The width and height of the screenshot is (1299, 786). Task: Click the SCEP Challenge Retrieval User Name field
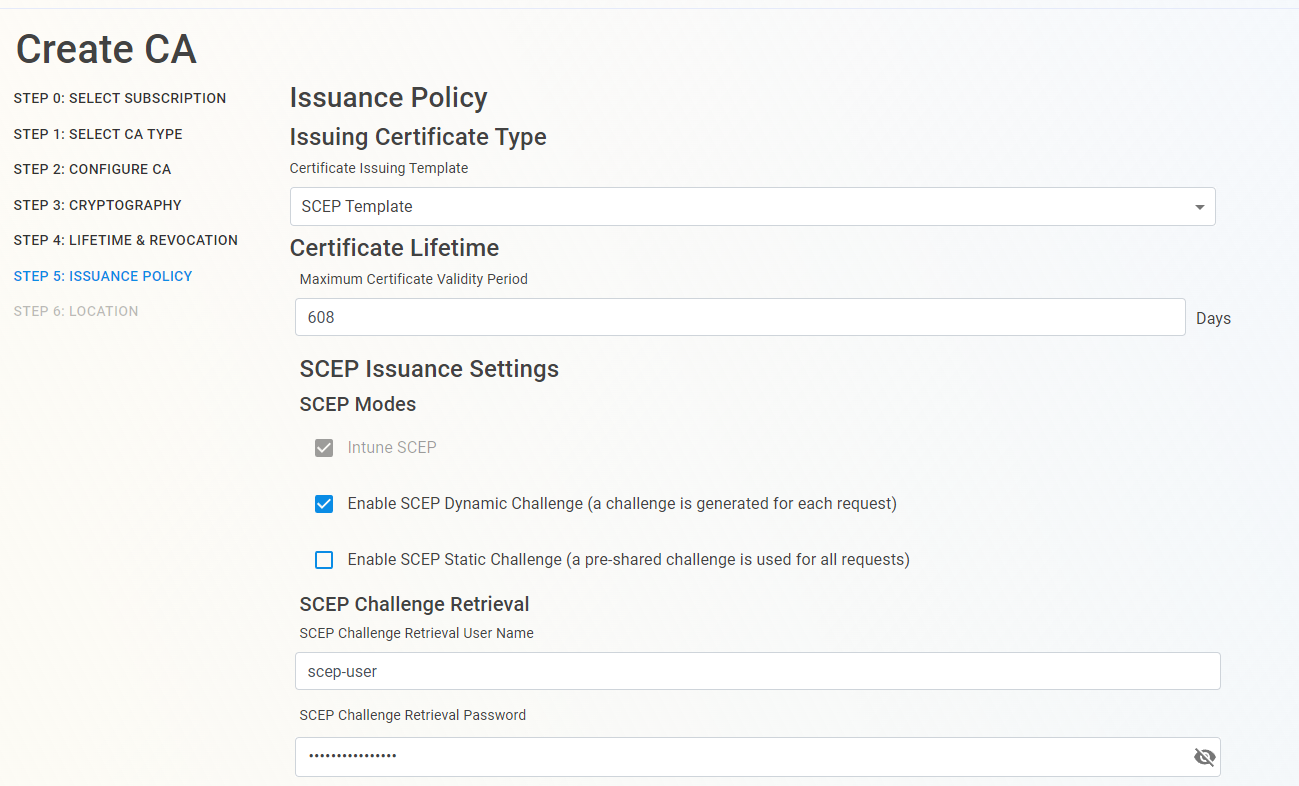pos(757,671)
